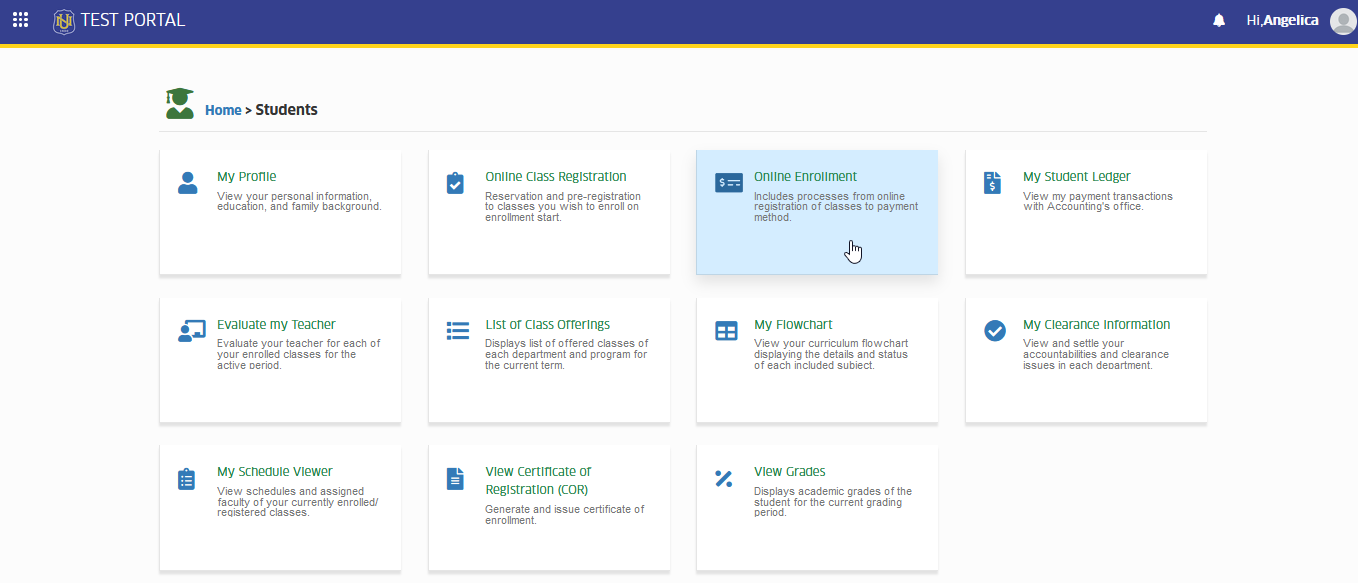Open View Grades title
The width and height of the screenshot is (1358, 583).
(x=790, y=472)
